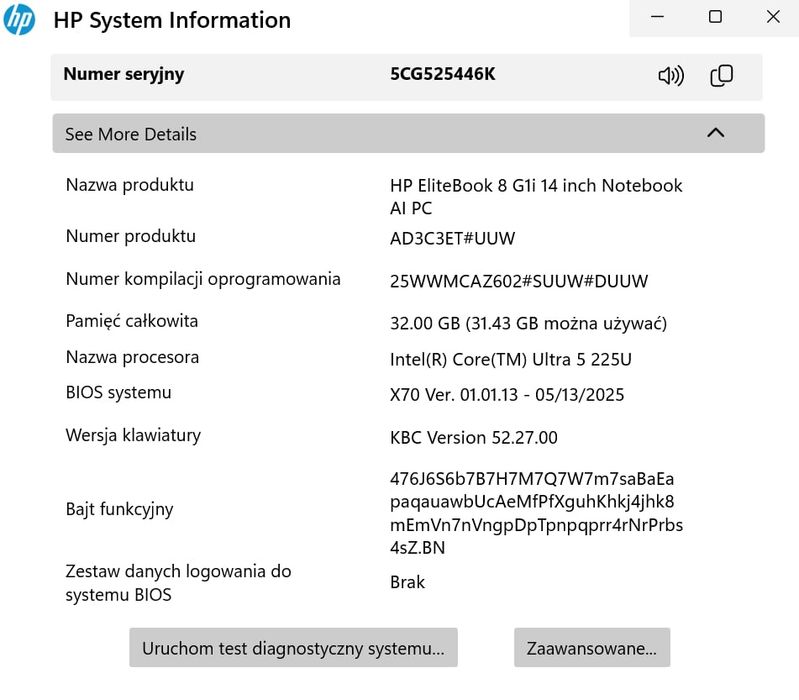This screenshot has height=700, width=799.
Task: Collapse the See More Details chevron
Action: coord(715,133)
